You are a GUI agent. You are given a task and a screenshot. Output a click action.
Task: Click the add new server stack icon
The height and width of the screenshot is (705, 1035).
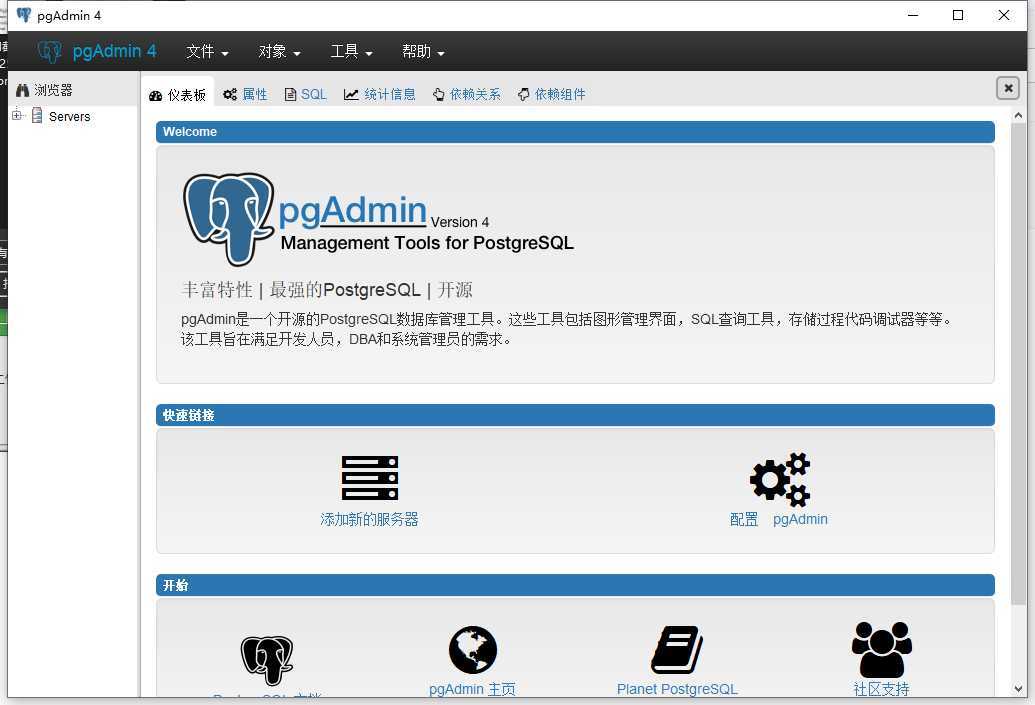tap(370, 478)
